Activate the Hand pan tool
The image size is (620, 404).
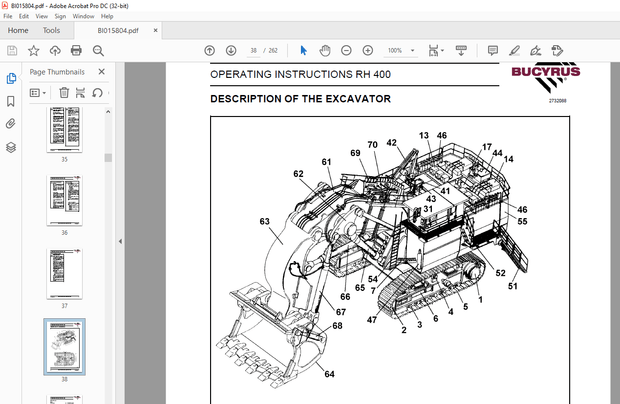[x=325, y=51]
